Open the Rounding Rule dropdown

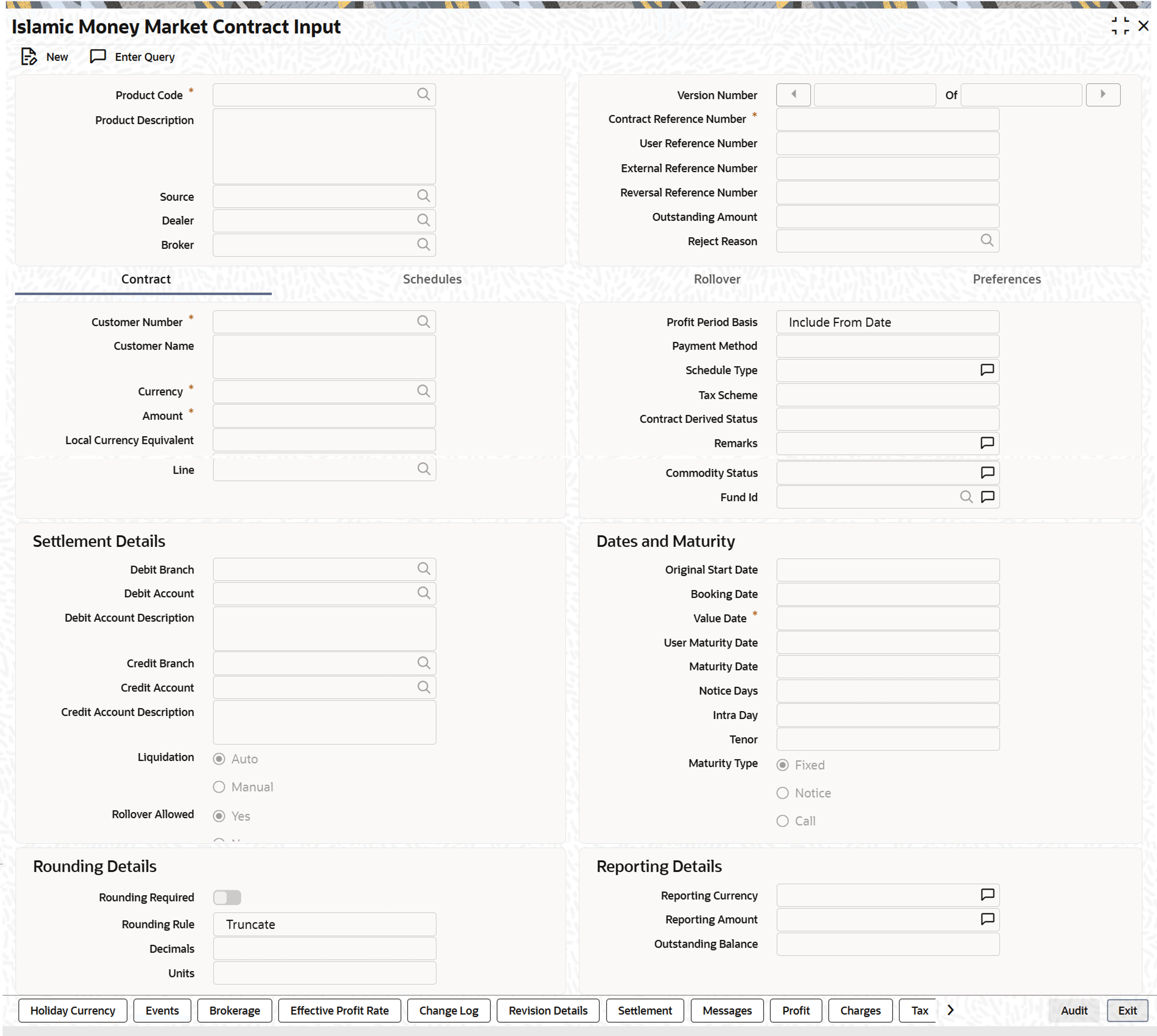(x=324, y=924)
